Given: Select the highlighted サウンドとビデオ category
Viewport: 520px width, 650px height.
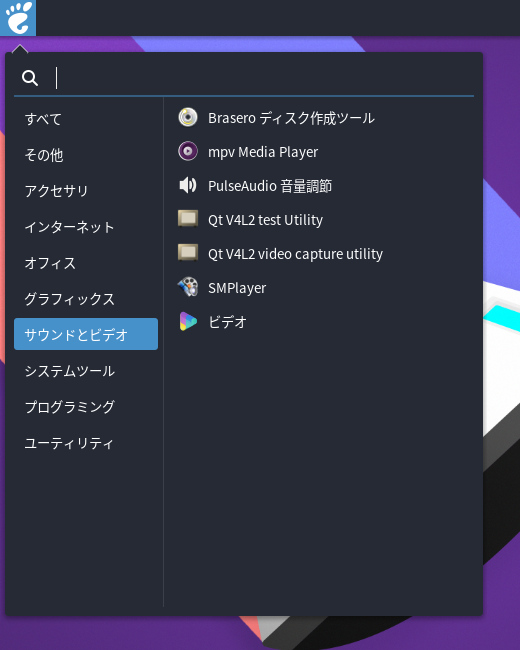Looking at the screenshot, I should pos(86,334).
